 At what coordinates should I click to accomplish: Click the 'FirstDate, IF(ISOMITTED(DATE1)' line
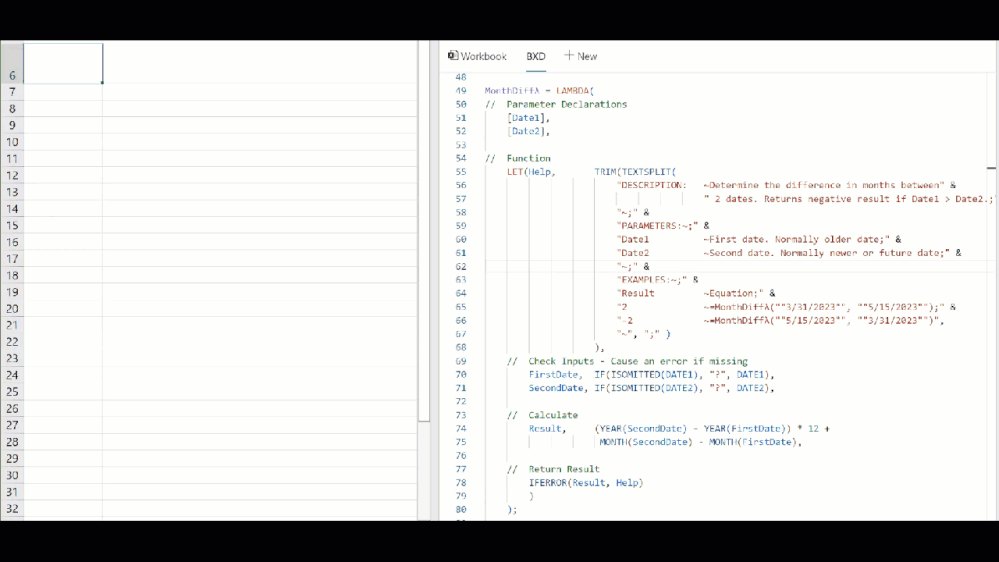click(651, 375)
